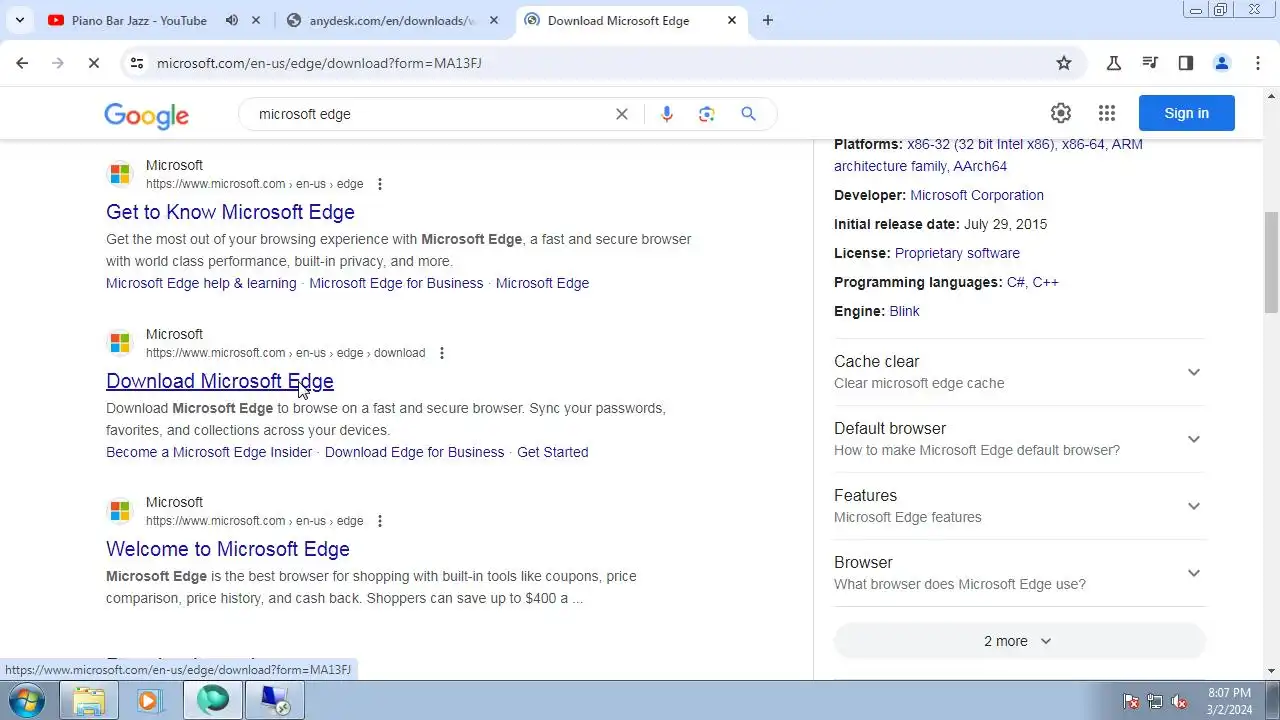The image size is (1280, 720).
Task: Open Microsoft Edge for Business link
Action: click(396, 283)
